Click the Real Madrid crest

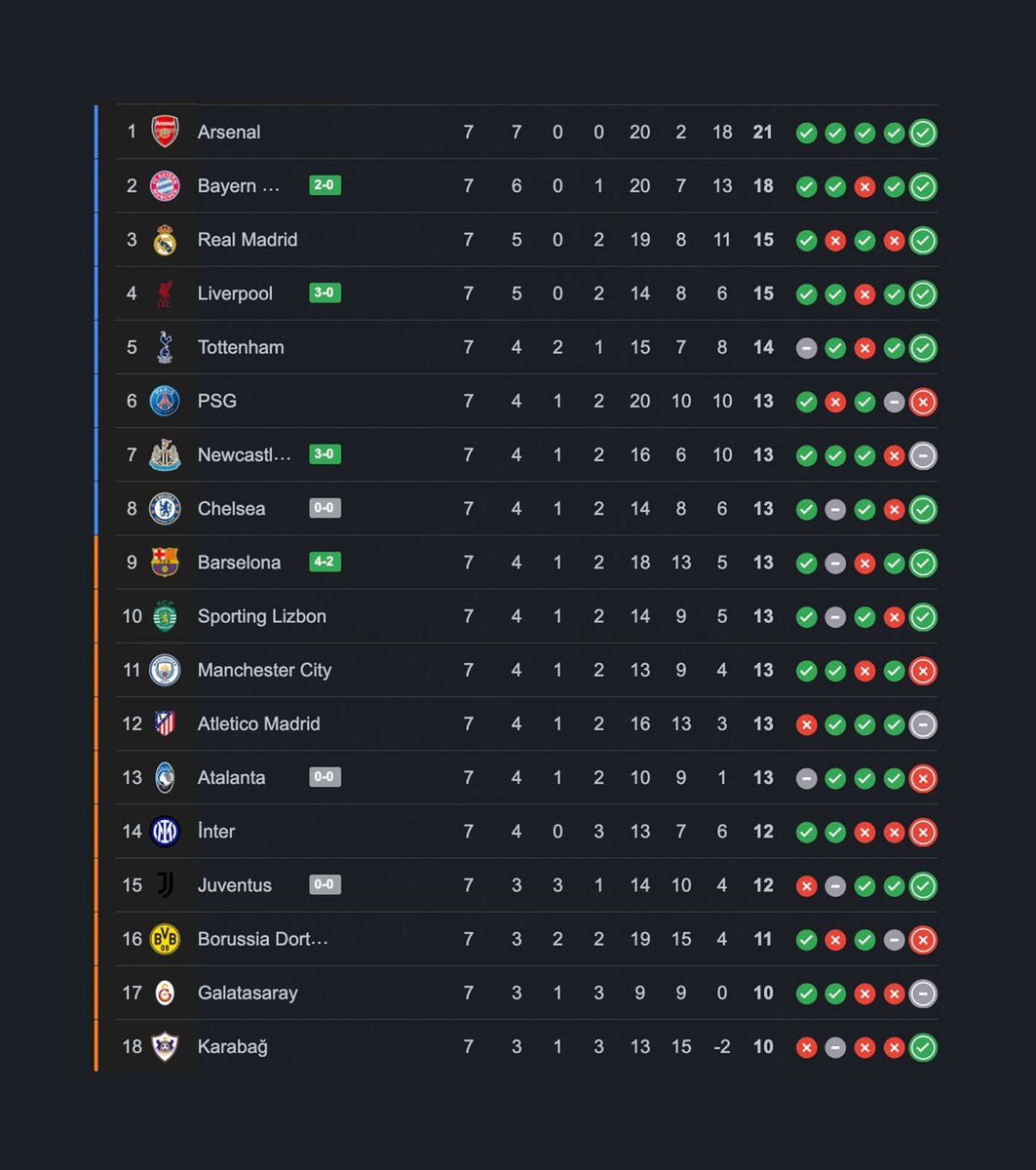165,240
